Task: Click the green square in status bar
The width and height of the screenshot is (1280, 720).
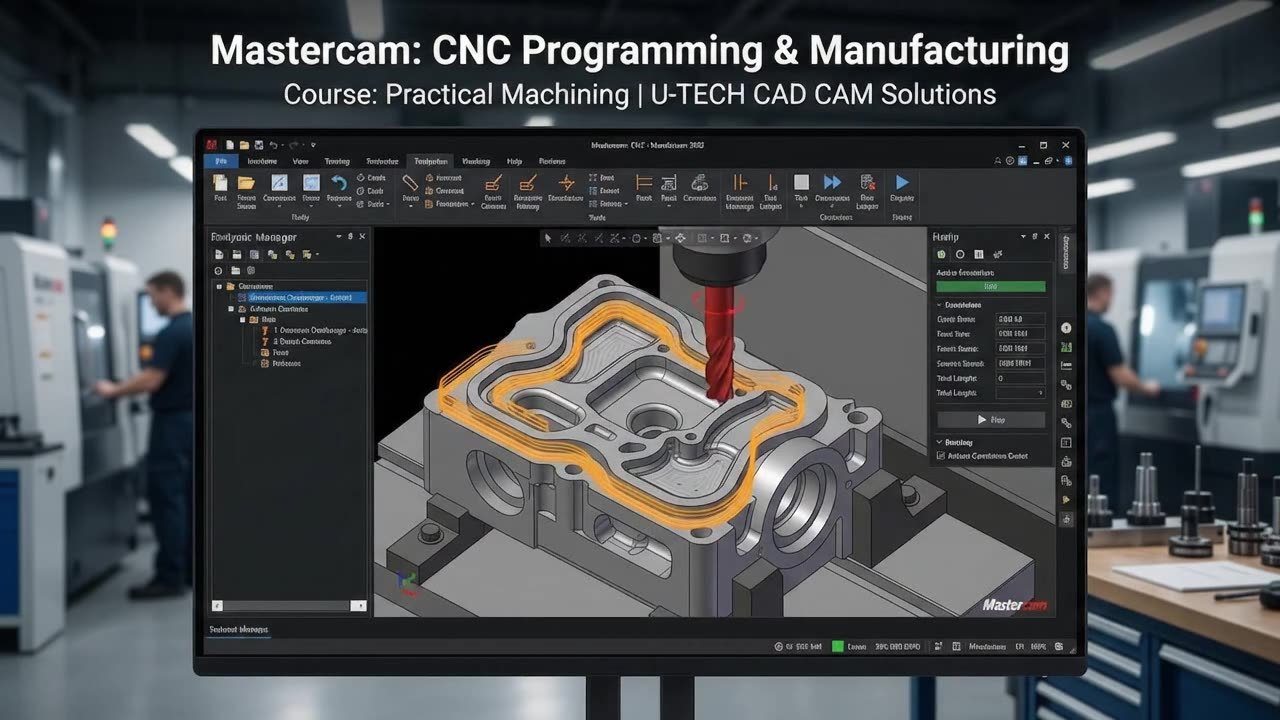Action: point(838,647)
